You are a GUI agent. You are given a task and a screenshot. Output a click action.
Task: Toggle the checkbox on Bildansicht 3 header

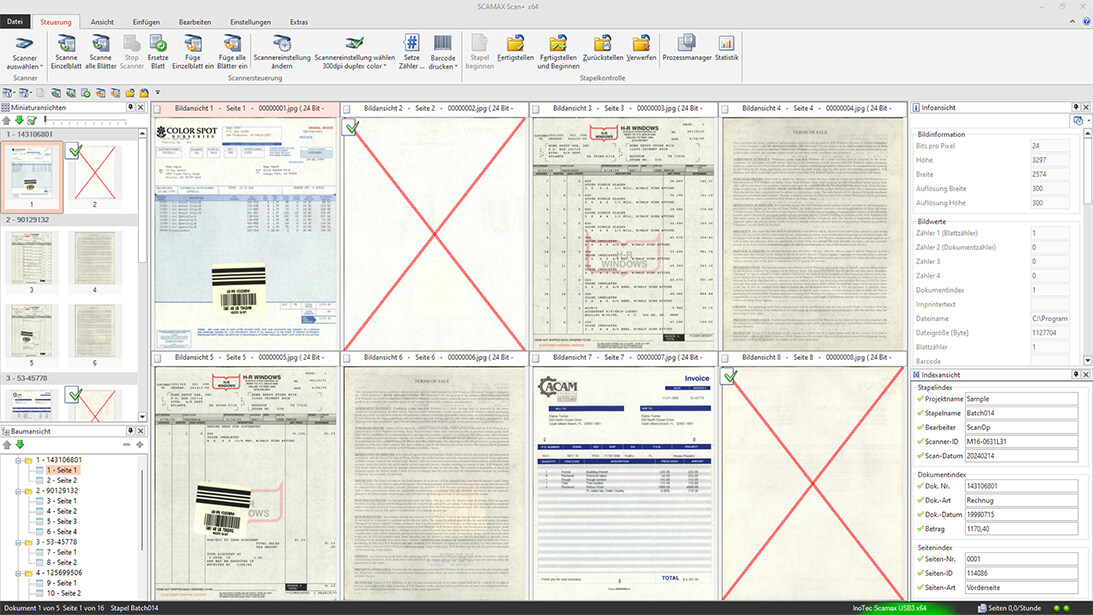(537, 108)
